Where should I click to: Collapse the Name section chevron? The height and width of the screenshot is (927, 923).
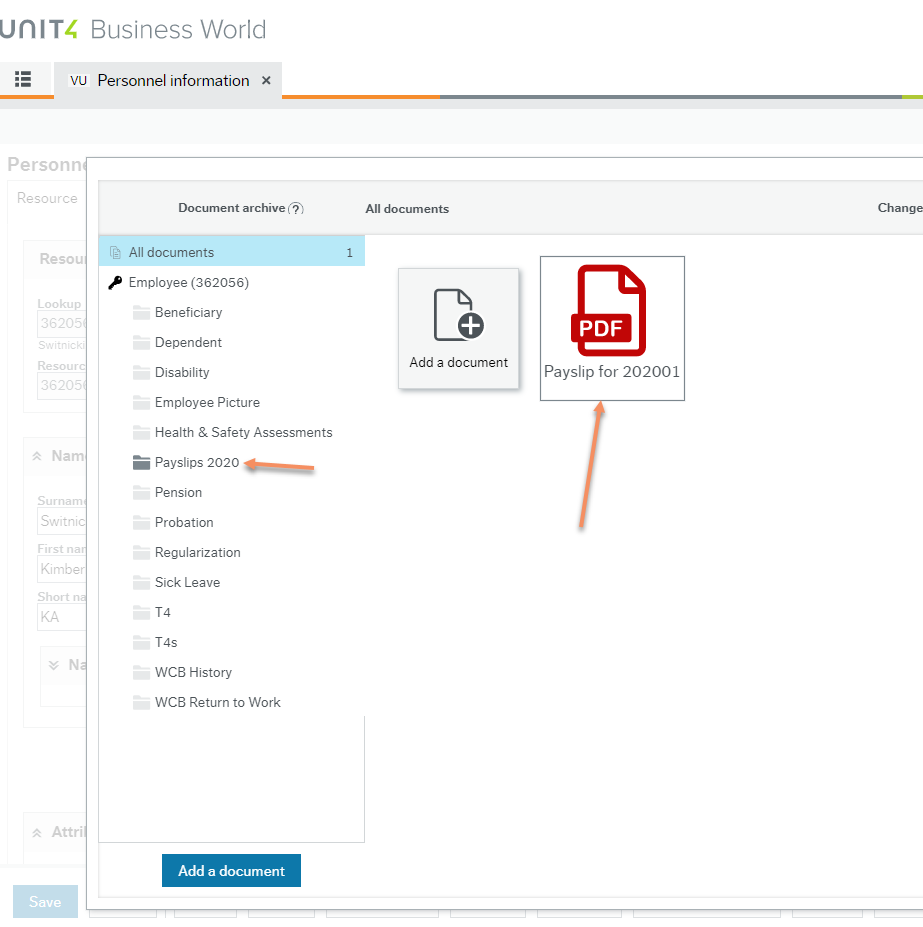coord(37,456)
